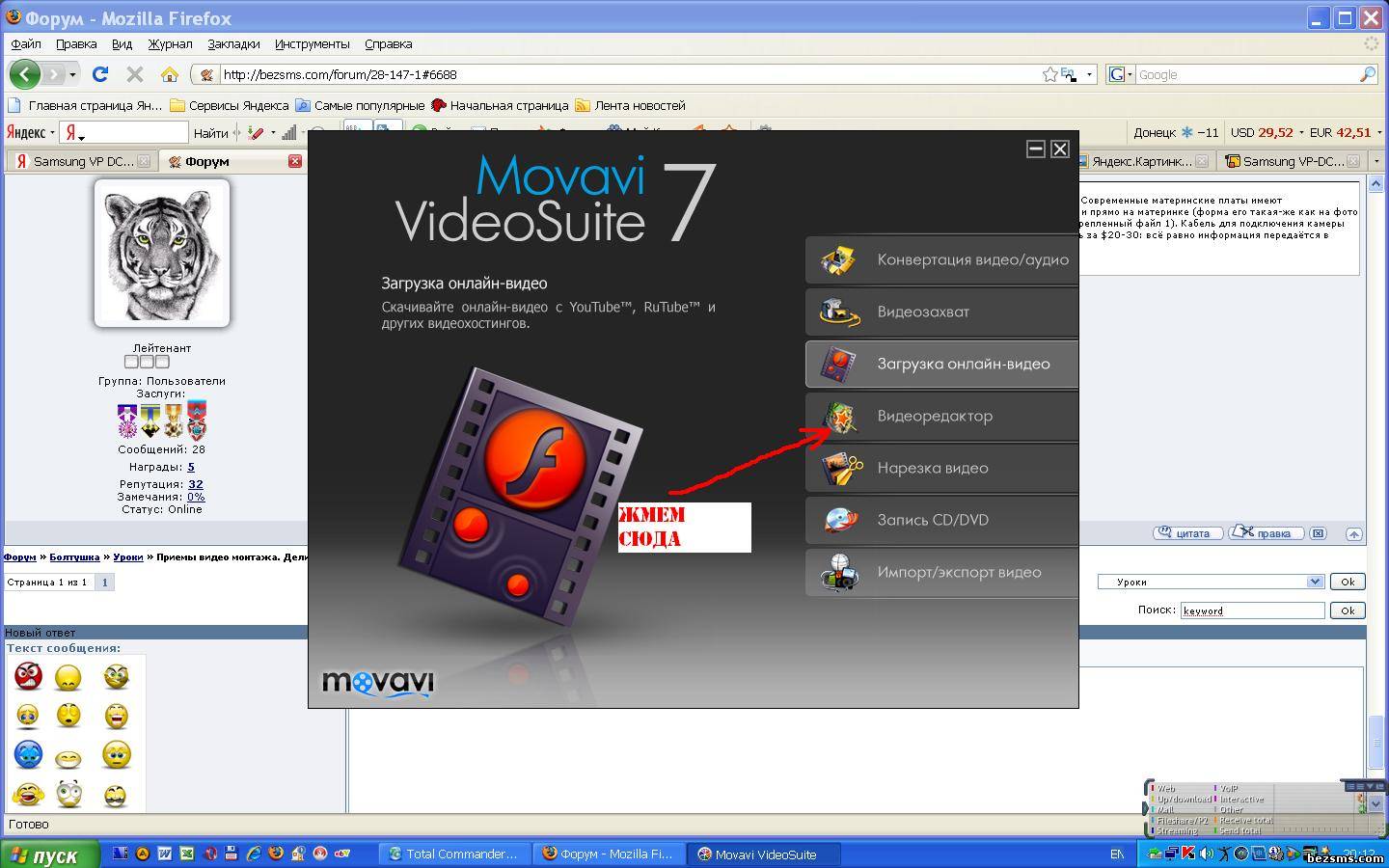Open Главная страница Яндекса bookmark
1389x868 pixels.
tap(85, 105)
